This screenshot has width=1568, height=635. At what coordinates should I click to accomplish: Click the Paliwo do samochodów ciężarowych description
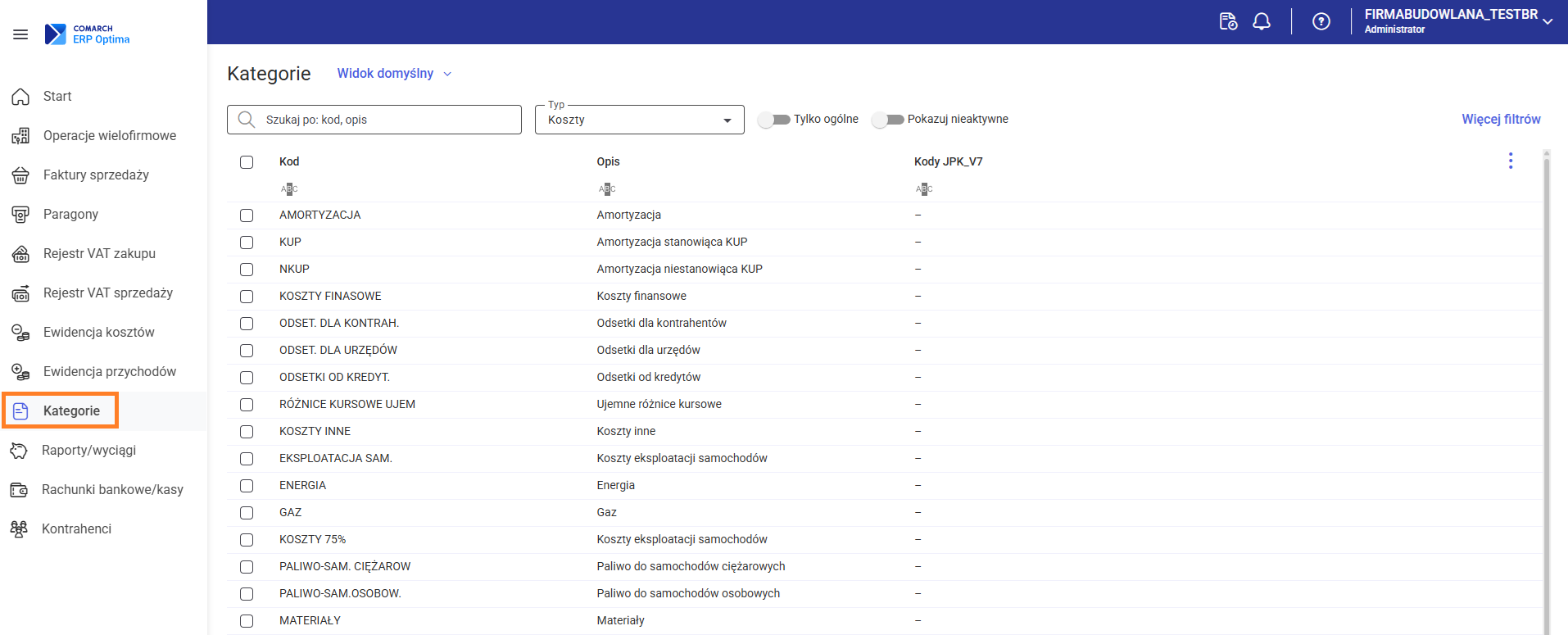[x=691, y=566]
